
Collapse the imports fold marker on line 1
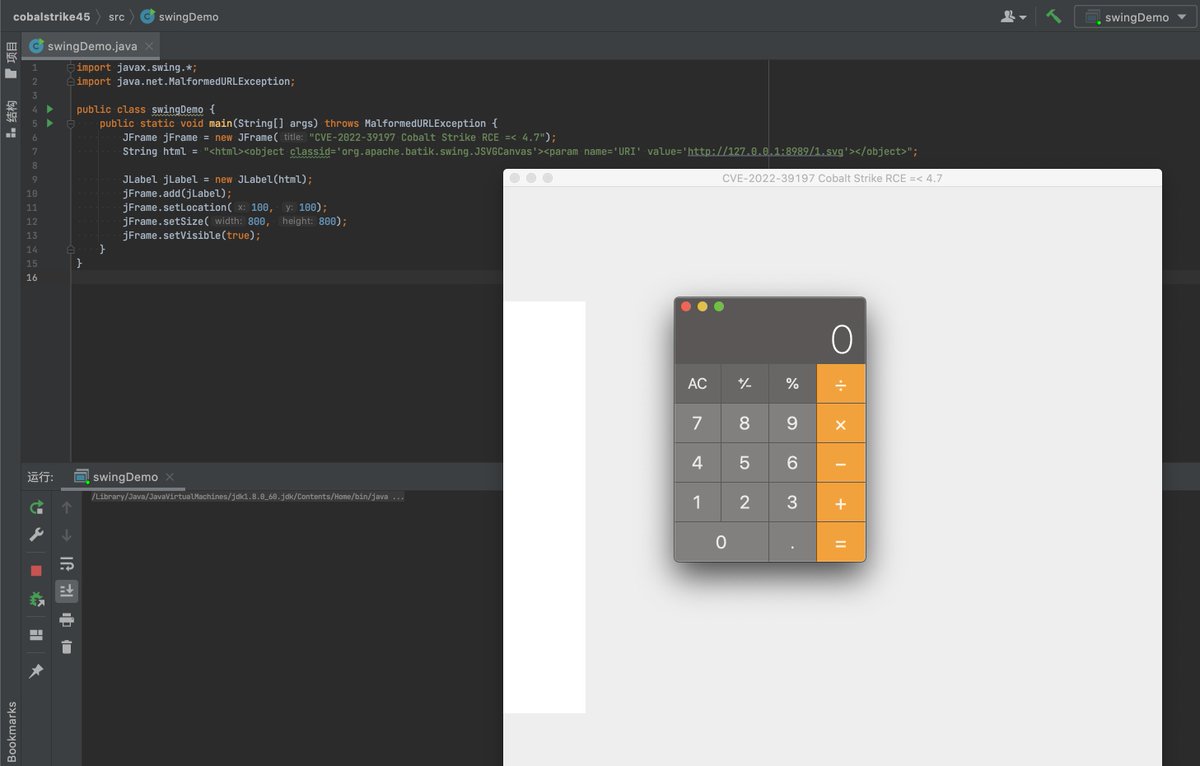click(x=71, y=67)
